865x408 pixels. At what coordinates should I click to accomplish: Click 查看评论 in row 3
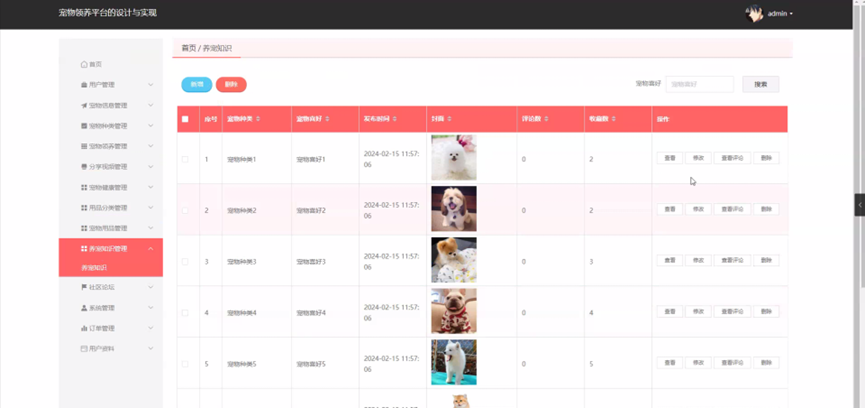[x=733, y=260]
